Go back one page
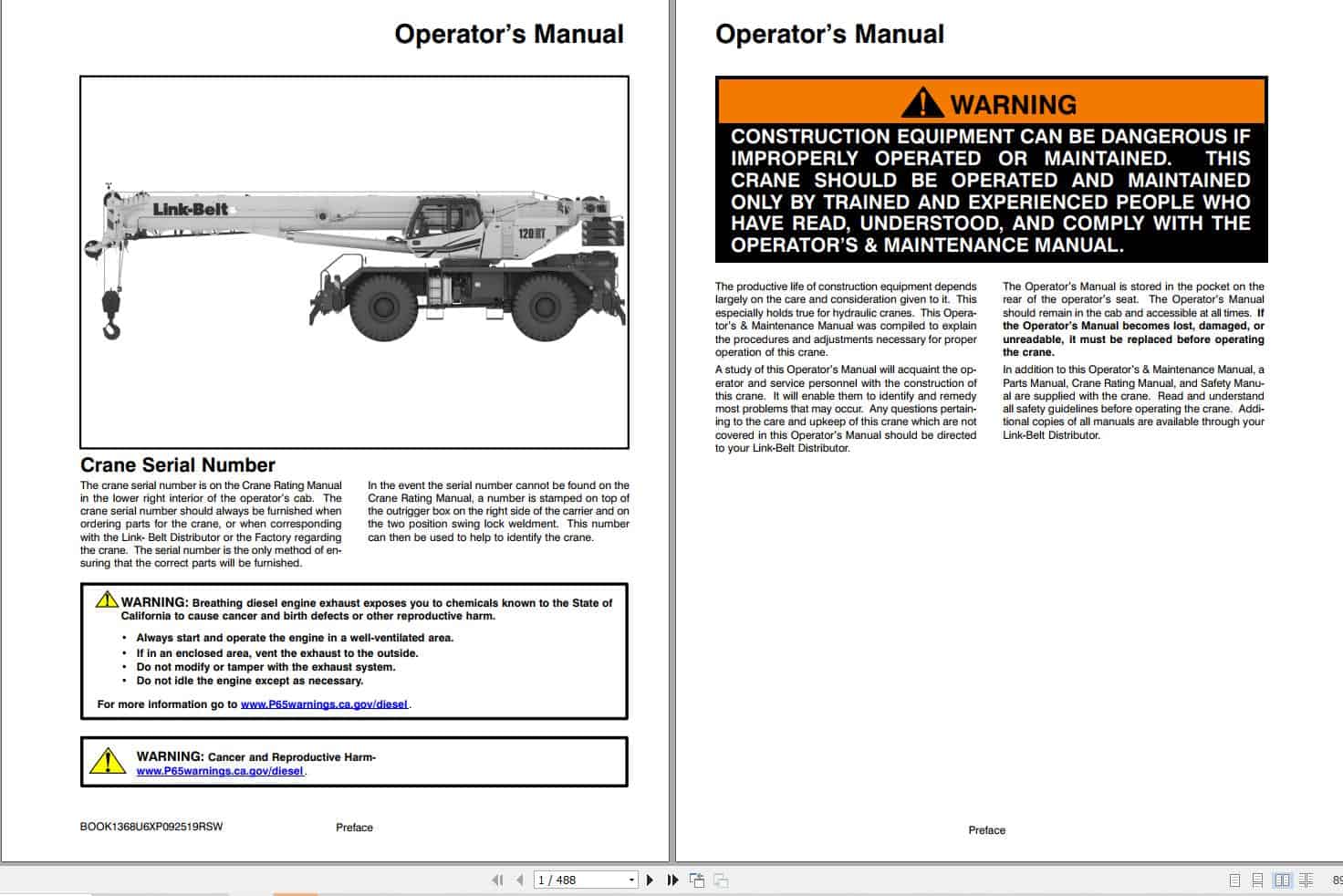Image resolution: width=1343 pixels, height=896 pixels. (x=520, y=880)
